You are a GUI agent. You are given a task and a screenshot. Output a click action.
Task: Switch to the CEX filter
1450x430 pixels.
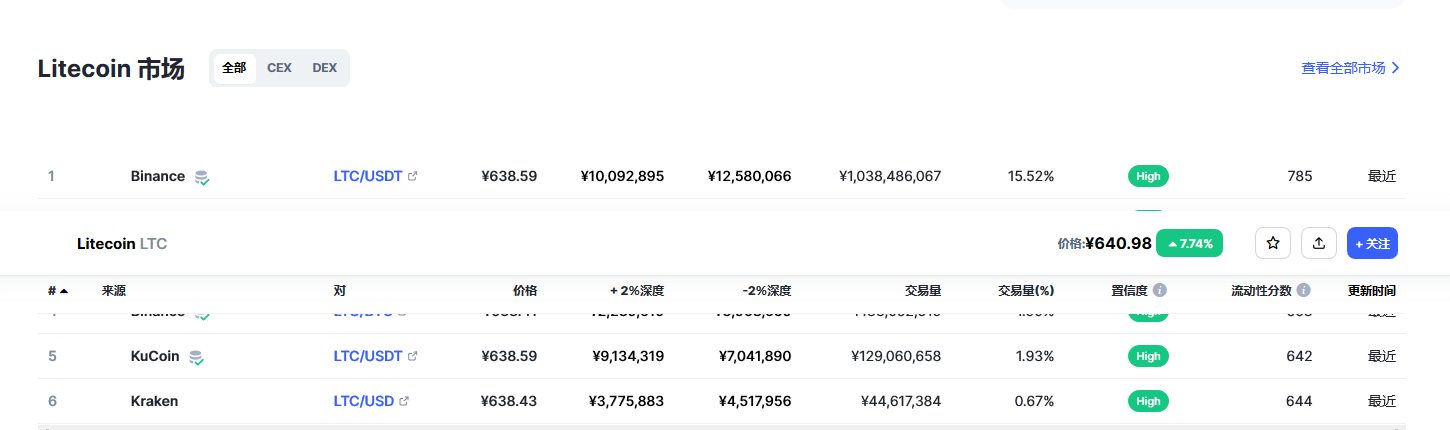click(279, 68)
